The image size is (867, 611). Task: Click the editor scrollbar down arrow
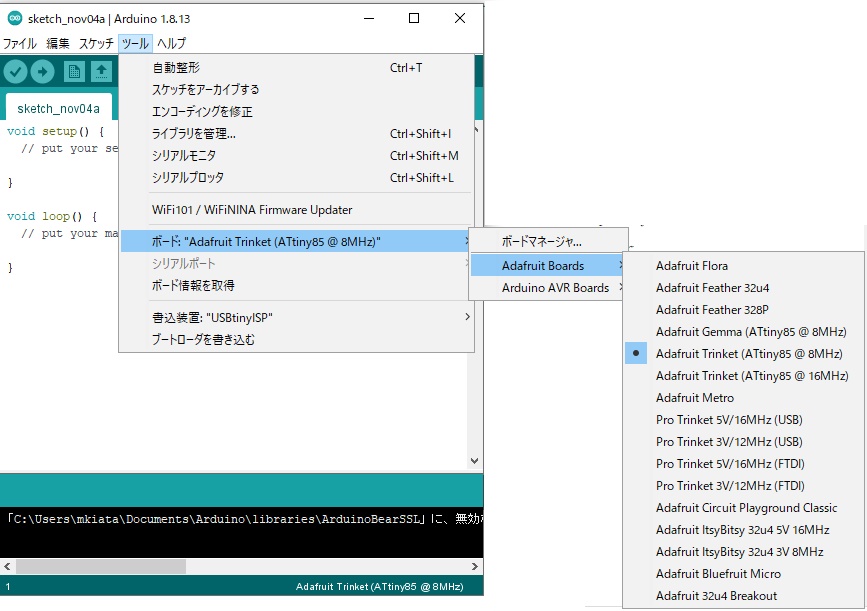point(474,461)
